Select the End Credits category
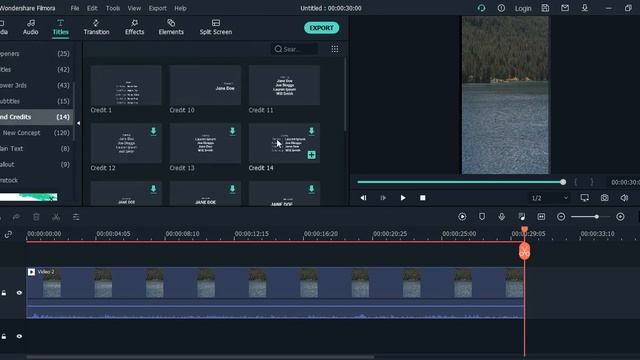The image size is (640, 360). (36, 117)
